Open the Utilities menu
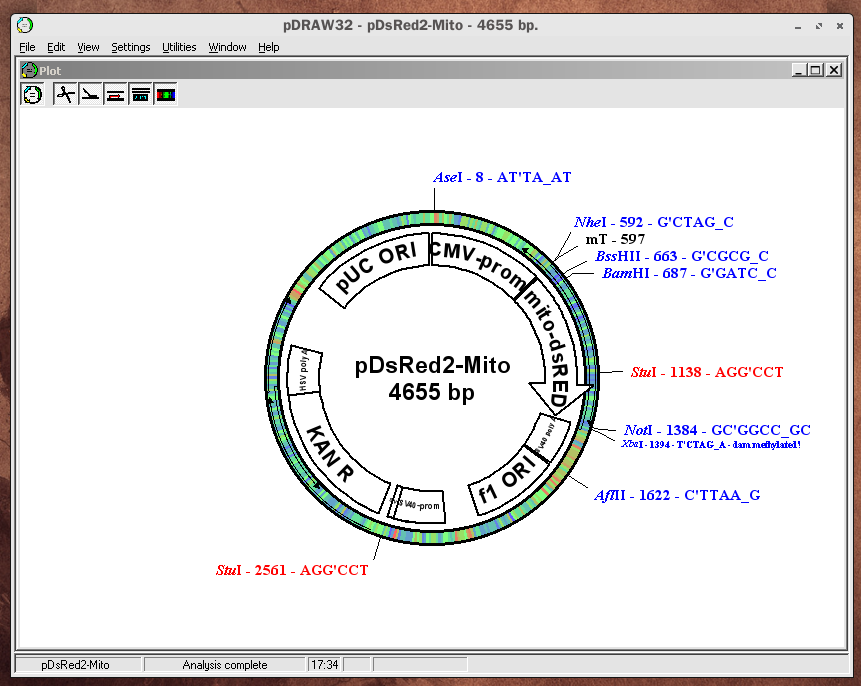Viewport: 861px width, 686px height. pos(179,46)
